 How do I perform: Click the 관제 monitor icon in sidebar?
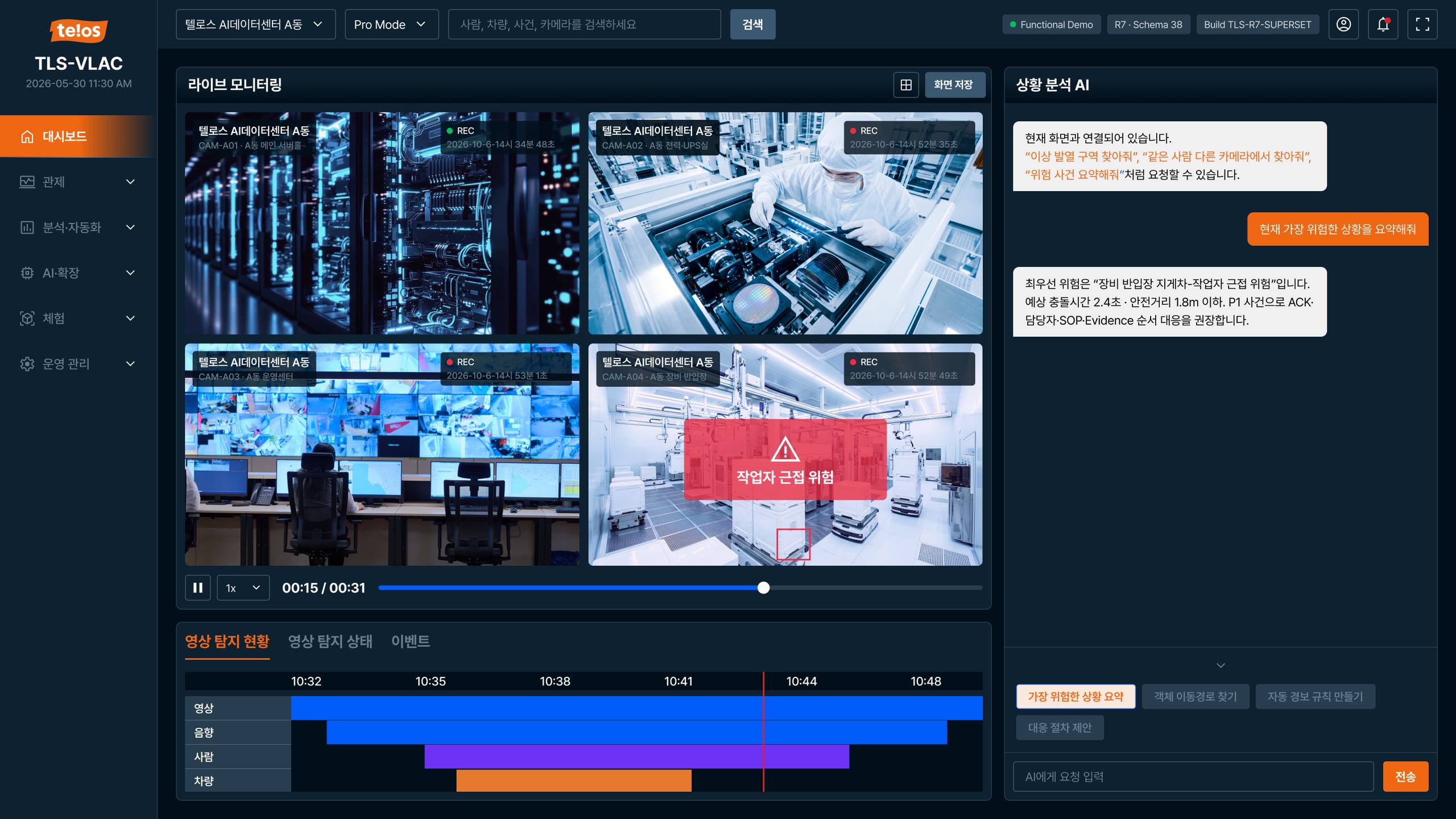(x=27, y=182)
